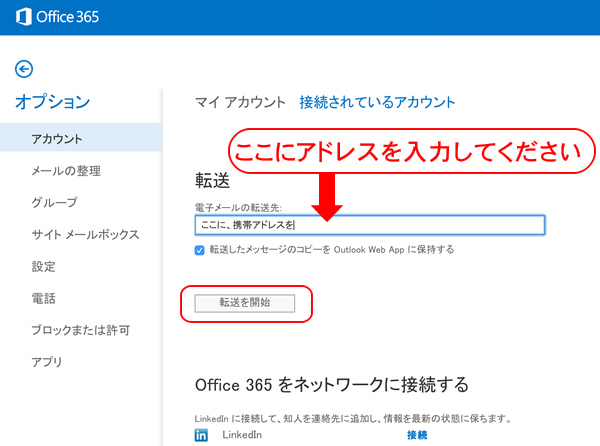Viewport: 600px width, 446px height.
Task: Go back using the circled arrow icon
Action: pos(24,69)
